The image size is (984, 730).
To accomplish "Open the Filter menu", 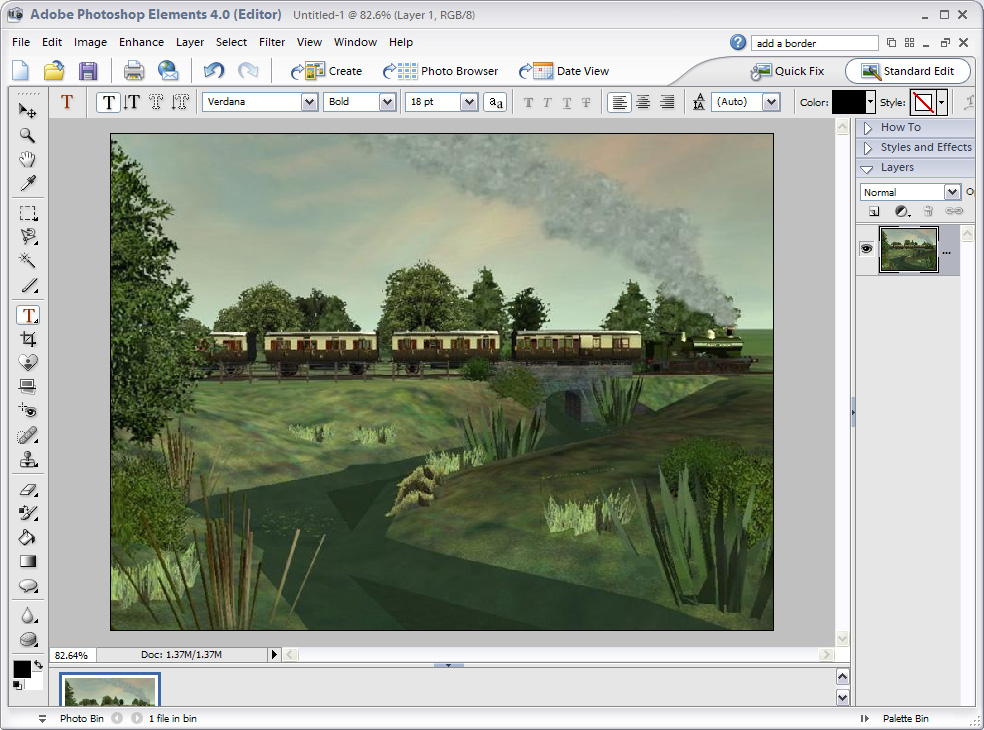I will [x=272, y=42].
